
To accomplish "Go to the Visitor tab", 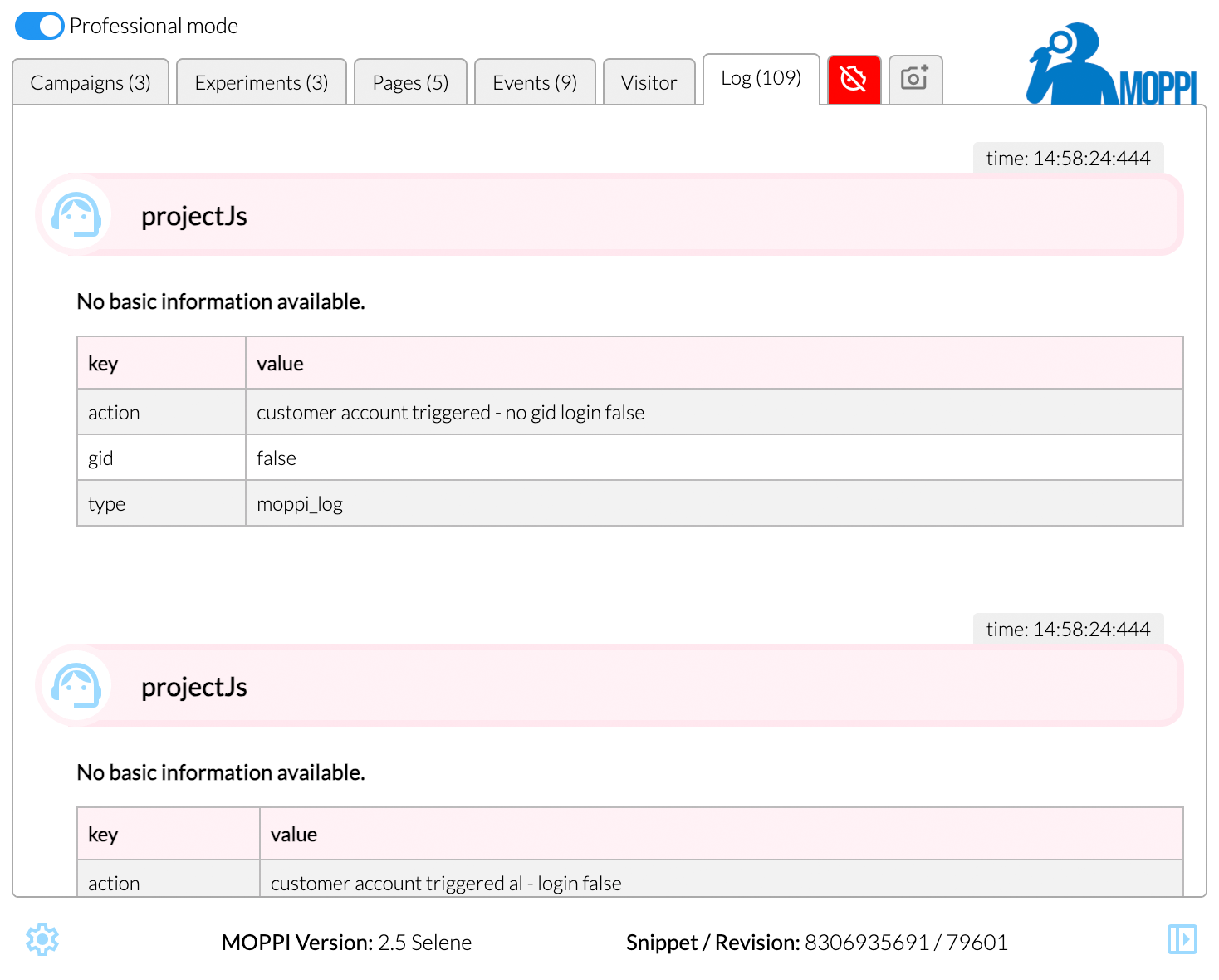I will (x=649, y=83).
